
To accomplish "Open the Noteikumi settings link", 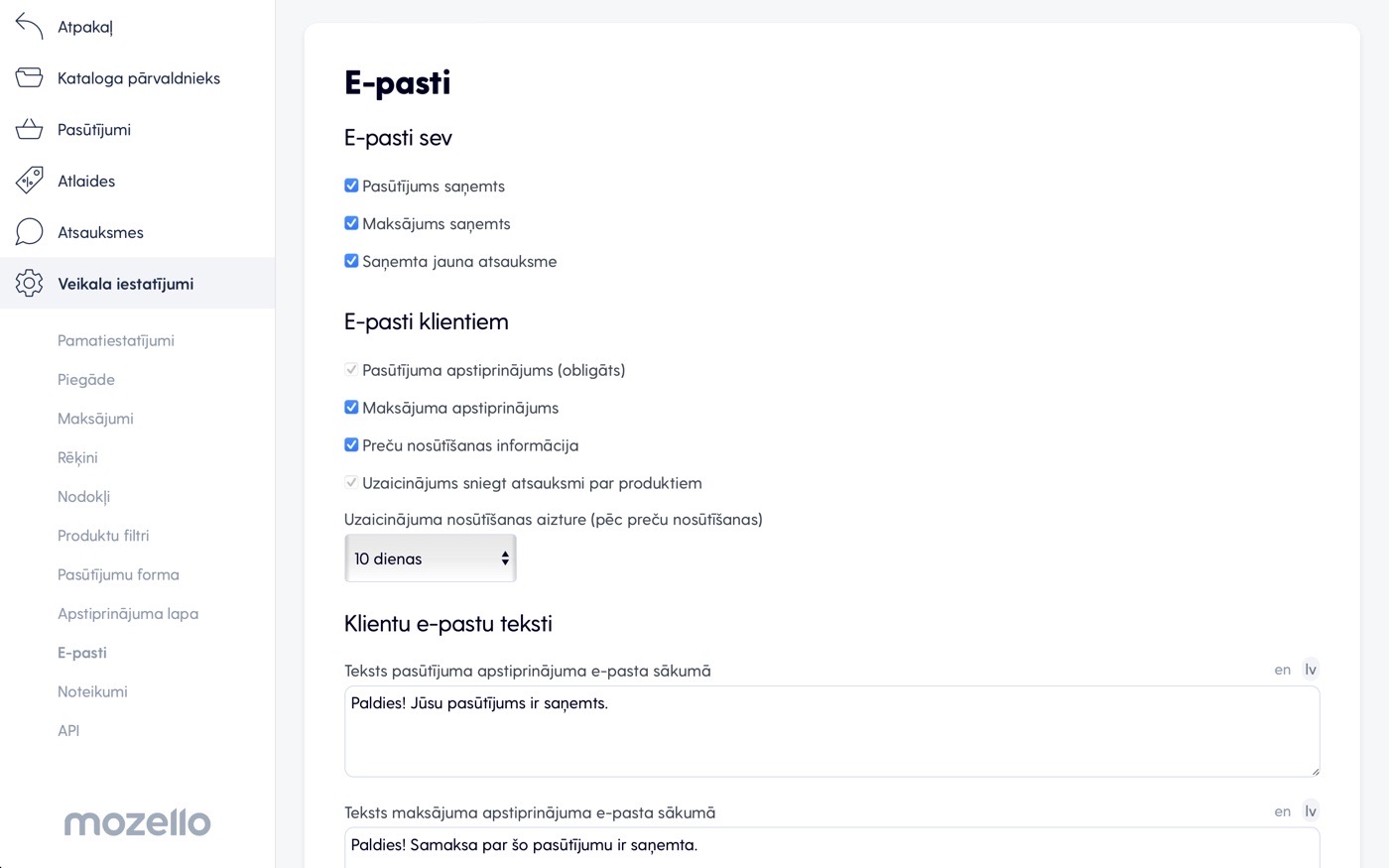I will click(x=92, y=691).
